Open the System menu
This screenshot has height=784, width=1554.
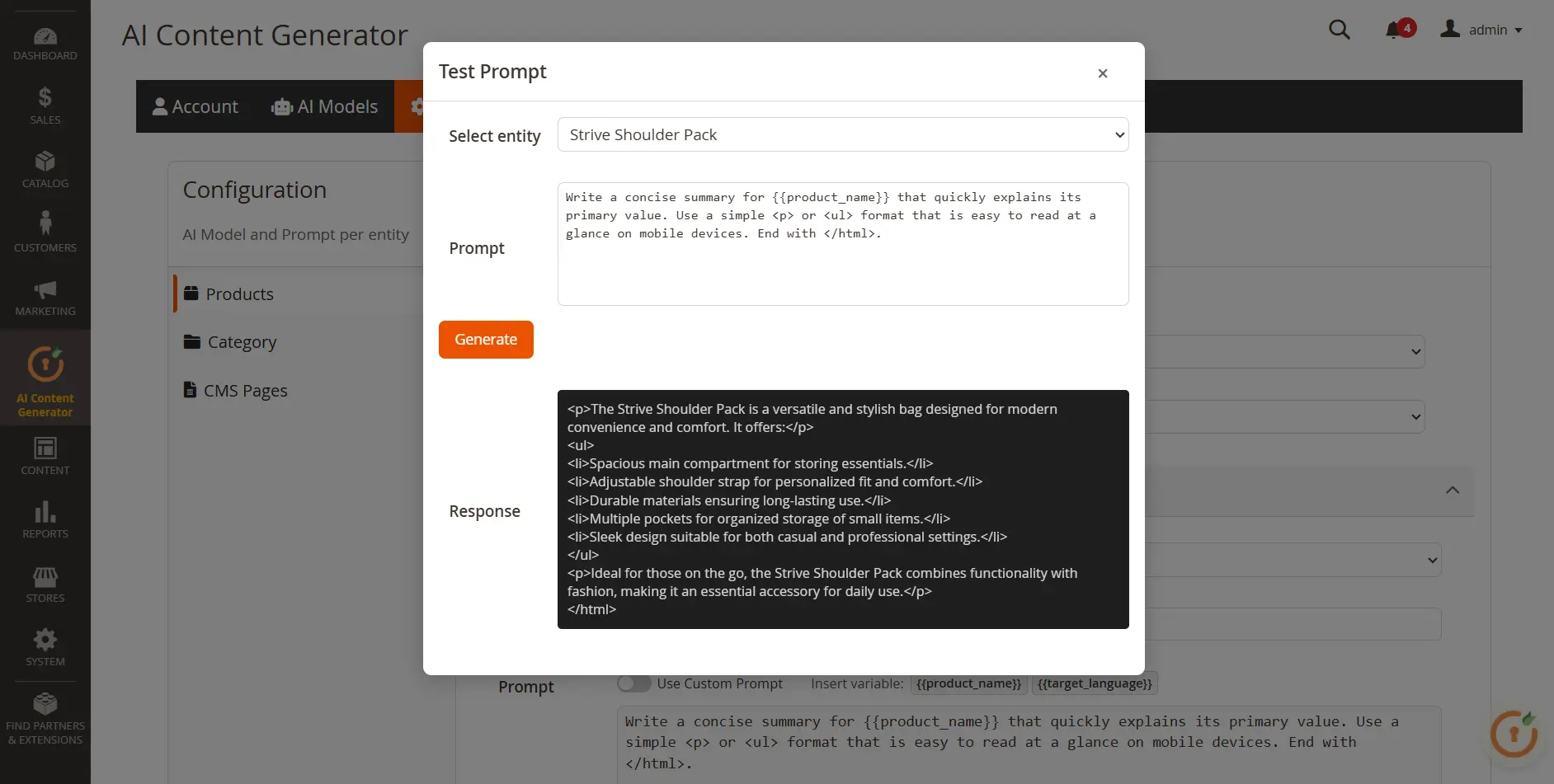[45, 646]
